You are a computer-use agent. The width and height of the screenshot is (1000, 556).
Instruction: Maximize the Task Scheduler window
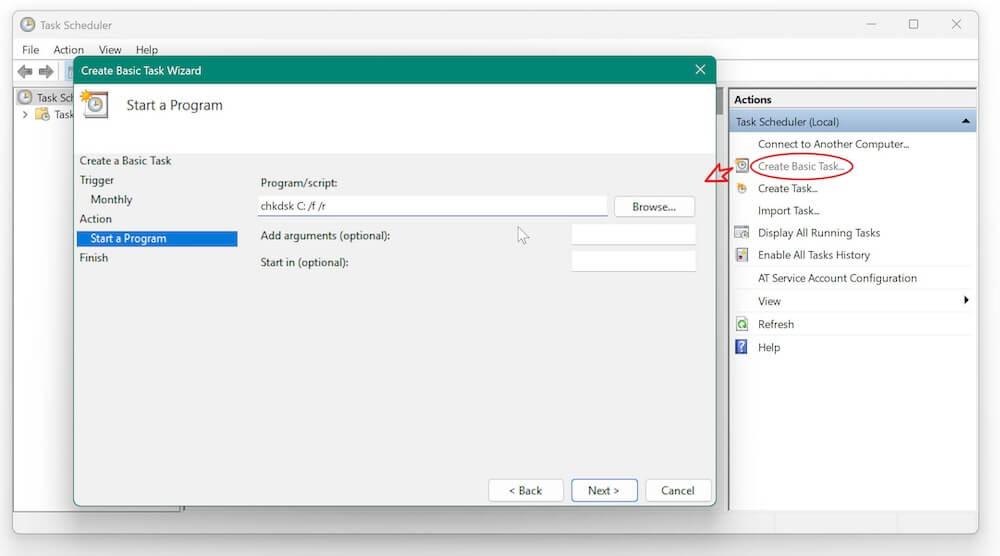coord(913,24)
